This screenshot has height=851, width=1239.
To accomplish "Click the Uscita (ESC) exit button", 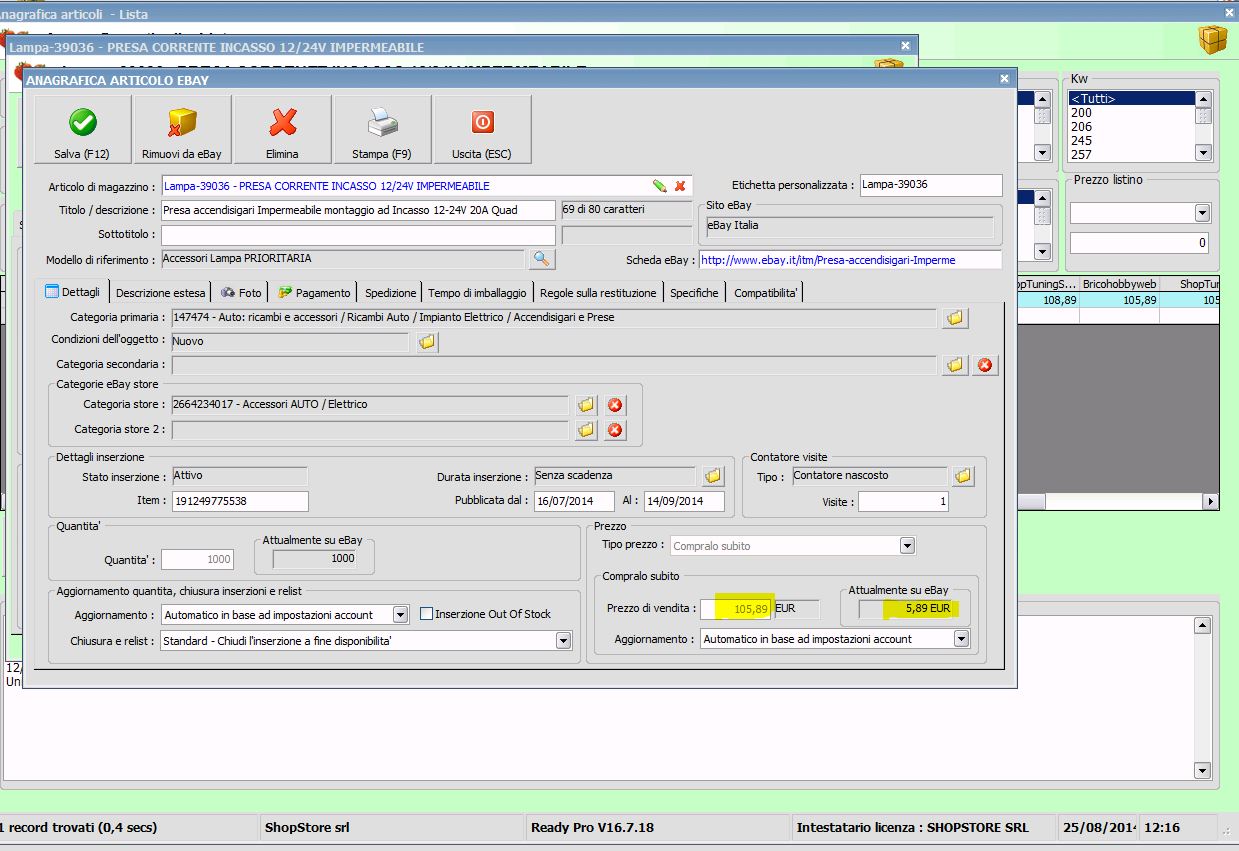I will click(x=482, y=130).
